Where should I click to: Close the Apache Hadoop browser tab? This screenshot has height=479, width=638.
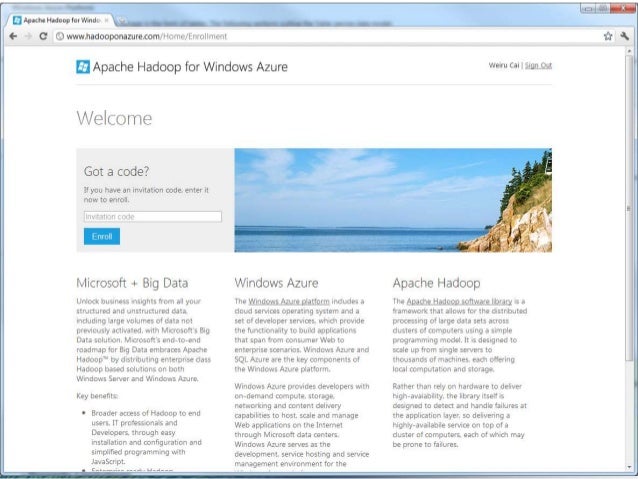[x=107, y=20]
